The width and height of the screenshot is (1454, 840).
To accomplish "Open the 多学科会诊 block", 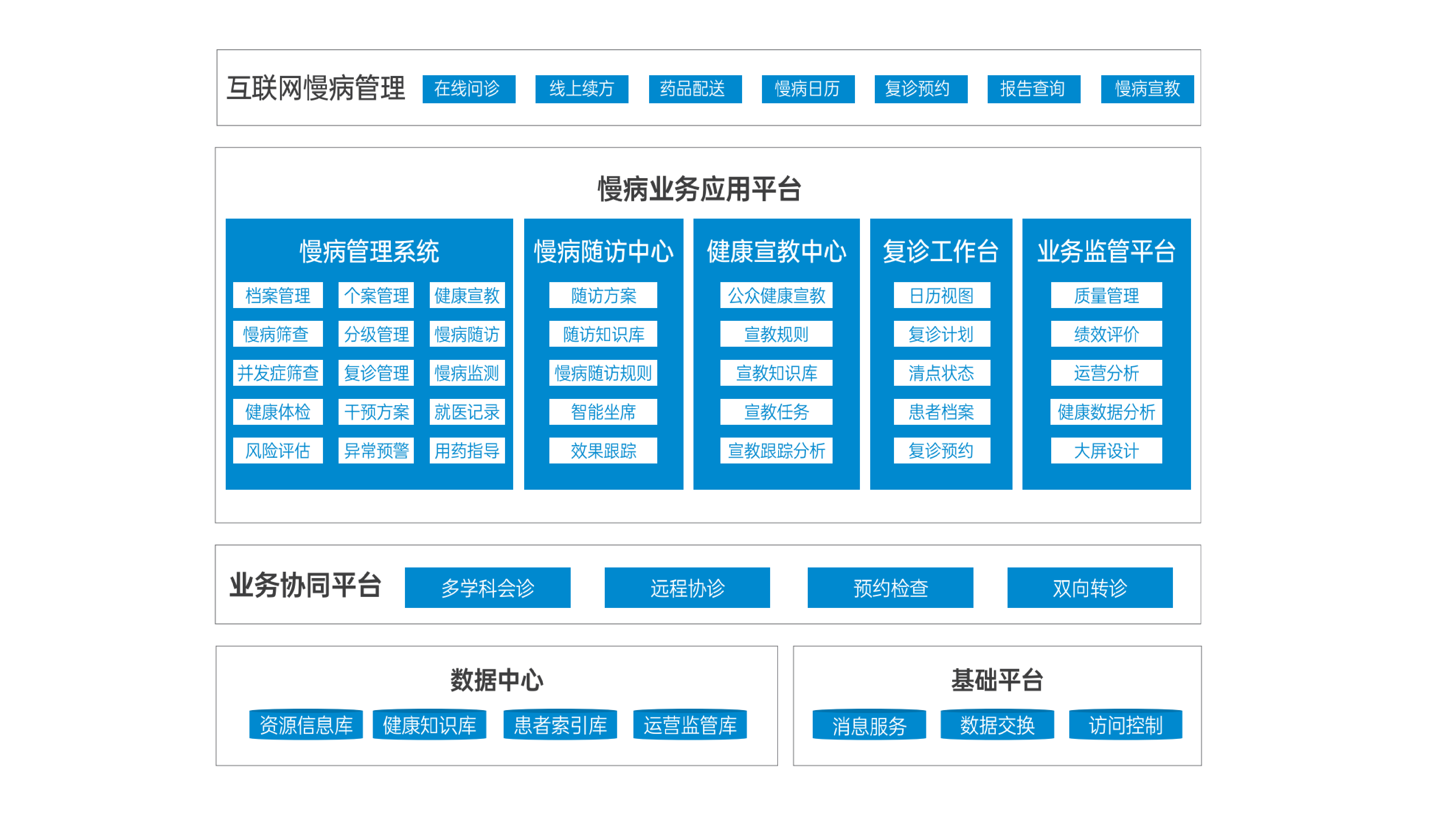I will click(x=487, y=587).
